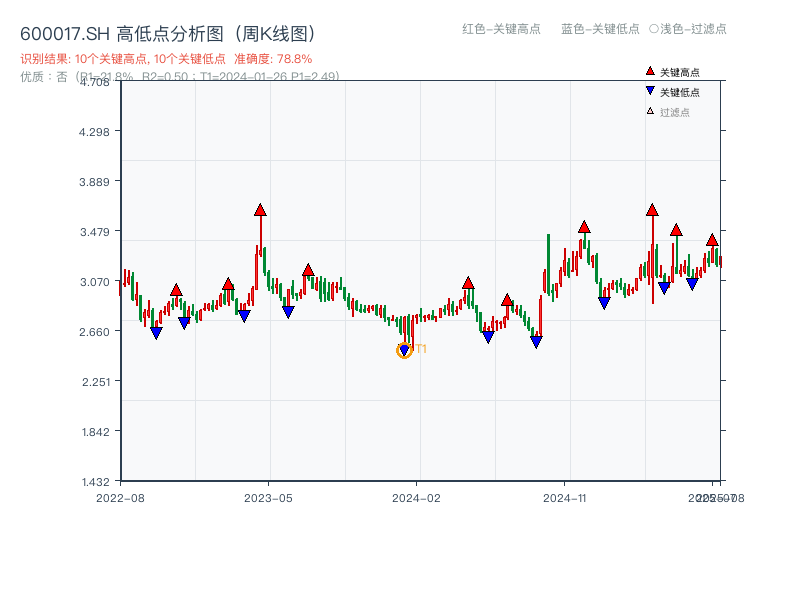Screen dimensions: 800x600
Task: Click the 600017.SH 高低点分析图 chart title
Action: 168,34
